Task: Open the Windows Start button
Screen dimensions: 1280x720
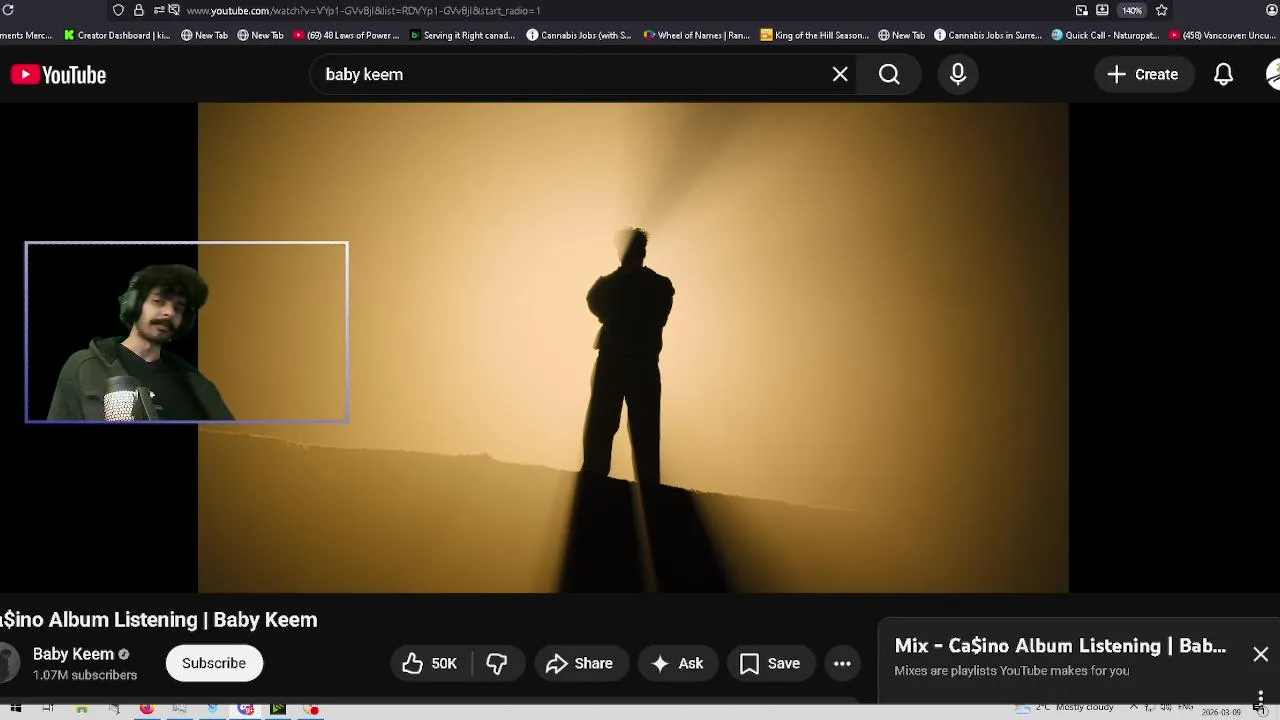Action: [x=15, y=709]
